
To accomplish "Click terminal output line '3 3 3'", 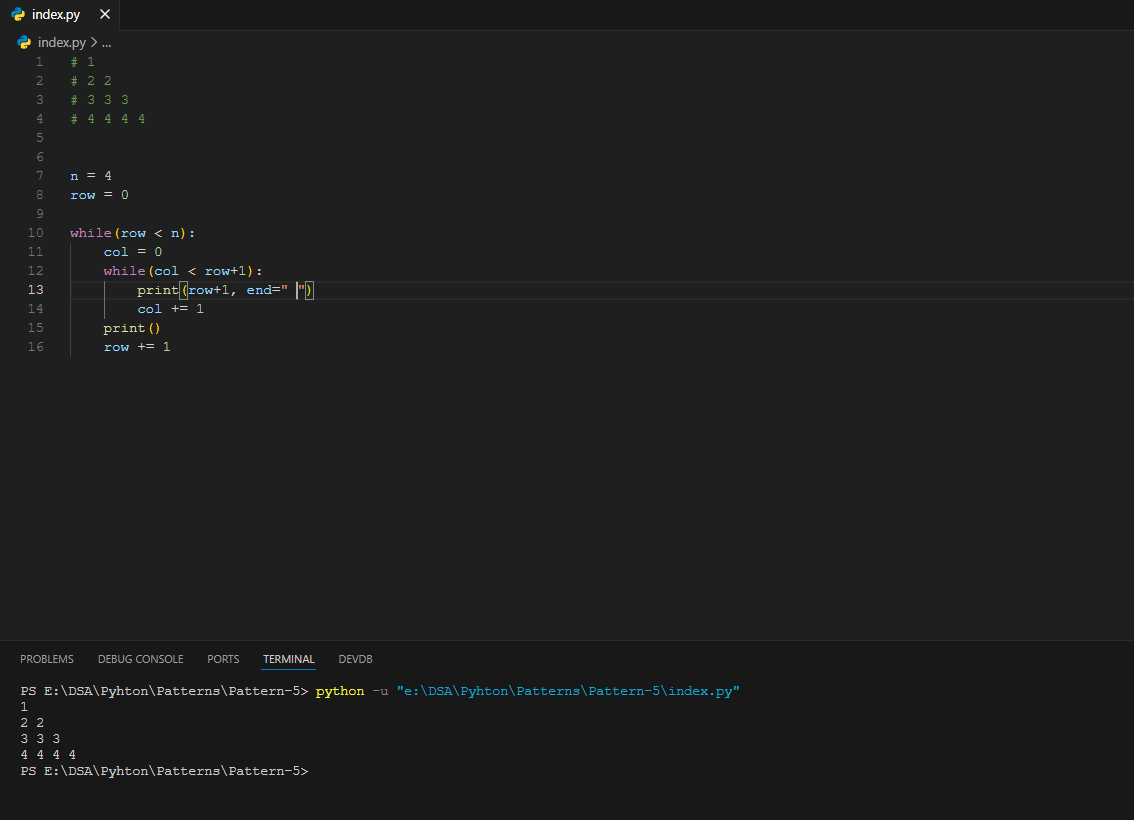I will coord(40,739).
